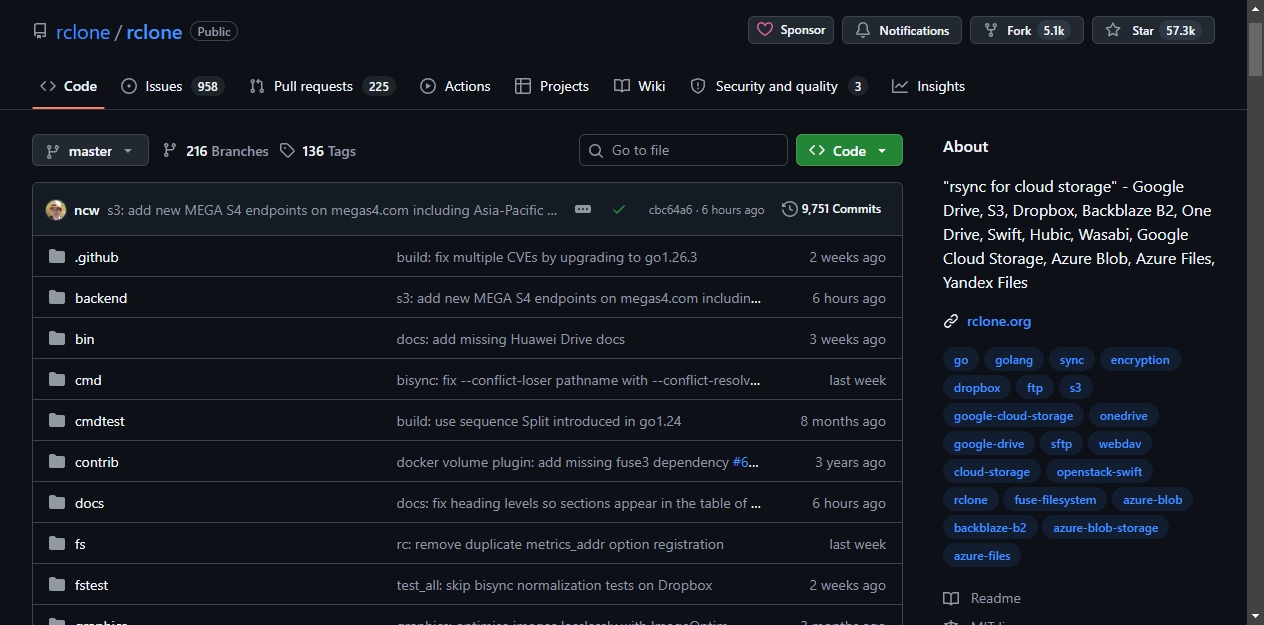Image resolution: width=1264 pixels, height=625 pixels.
Task: Open commit 'docs: add missing Huawei Drive docs'
Action: pyautogui.click(x=511, y=339)
